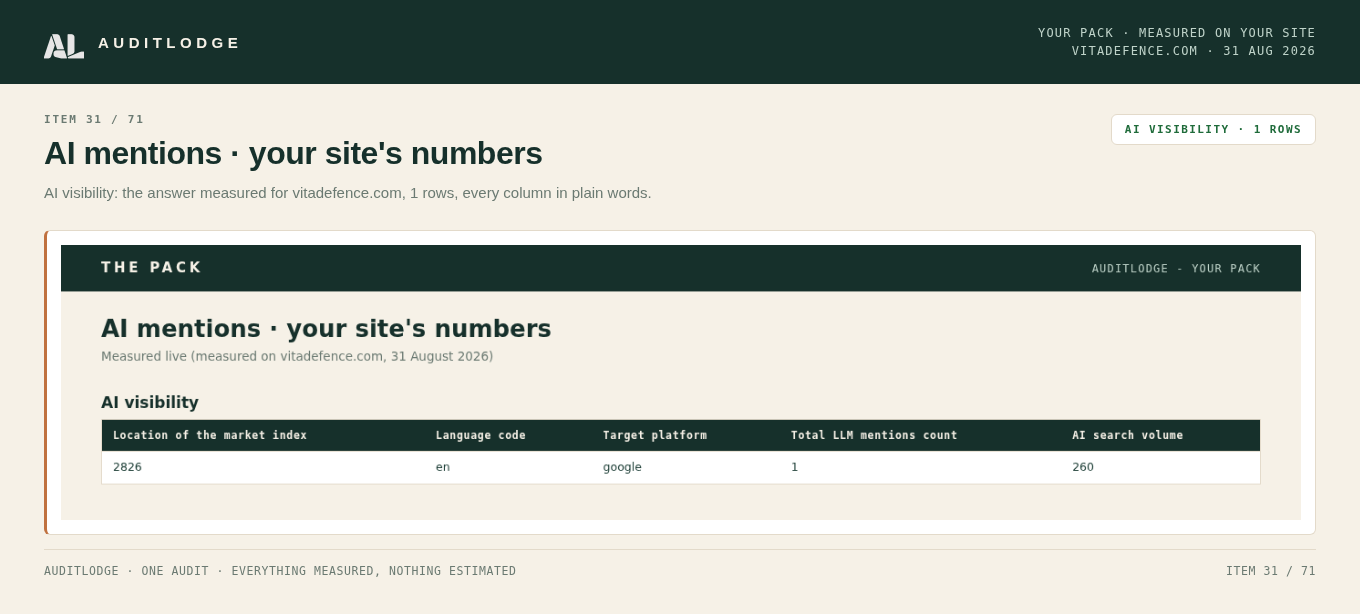Click the Measured live date line
The height and width of the screenshot is (614, 1360).
(297, 356)
